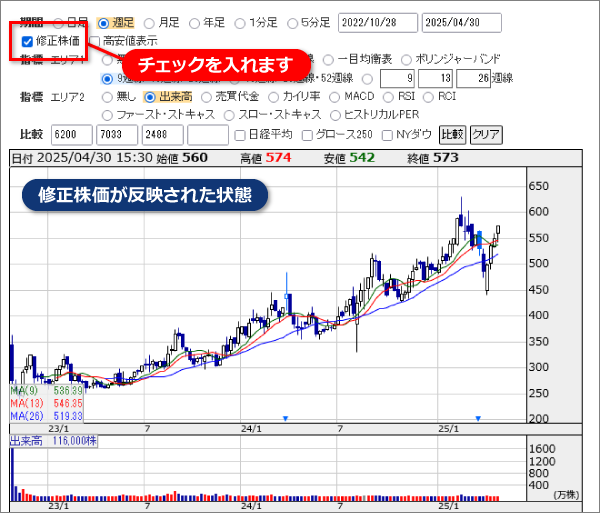
Task: Click the end date field 2025/04/30
Action: click(x=461, y=23)
